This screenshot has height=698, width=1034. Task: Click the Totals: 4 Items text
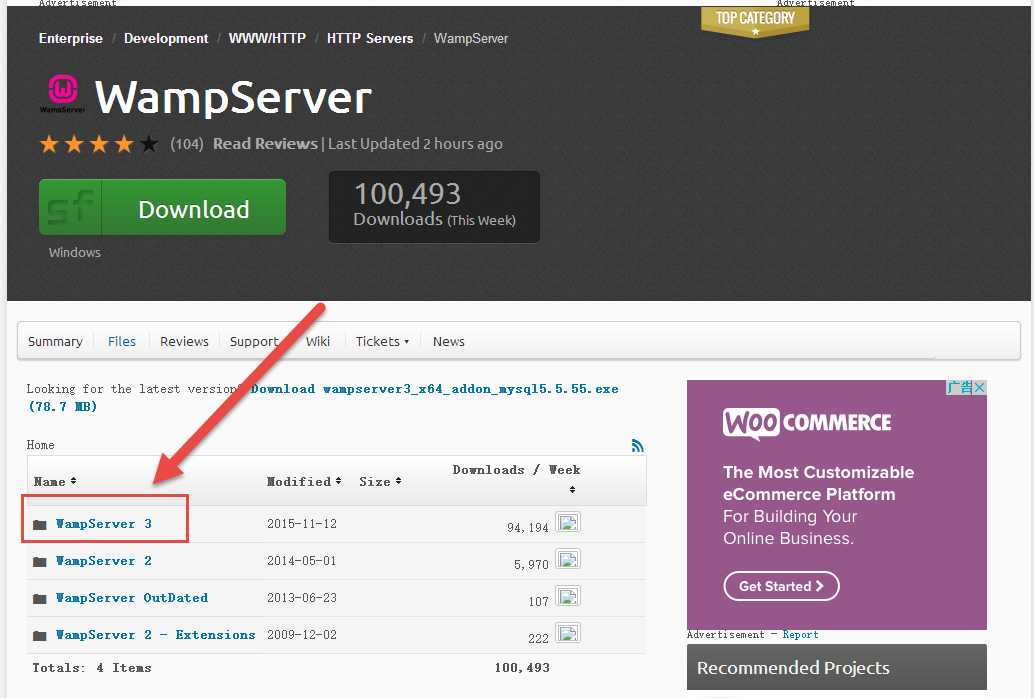point(92,668)
